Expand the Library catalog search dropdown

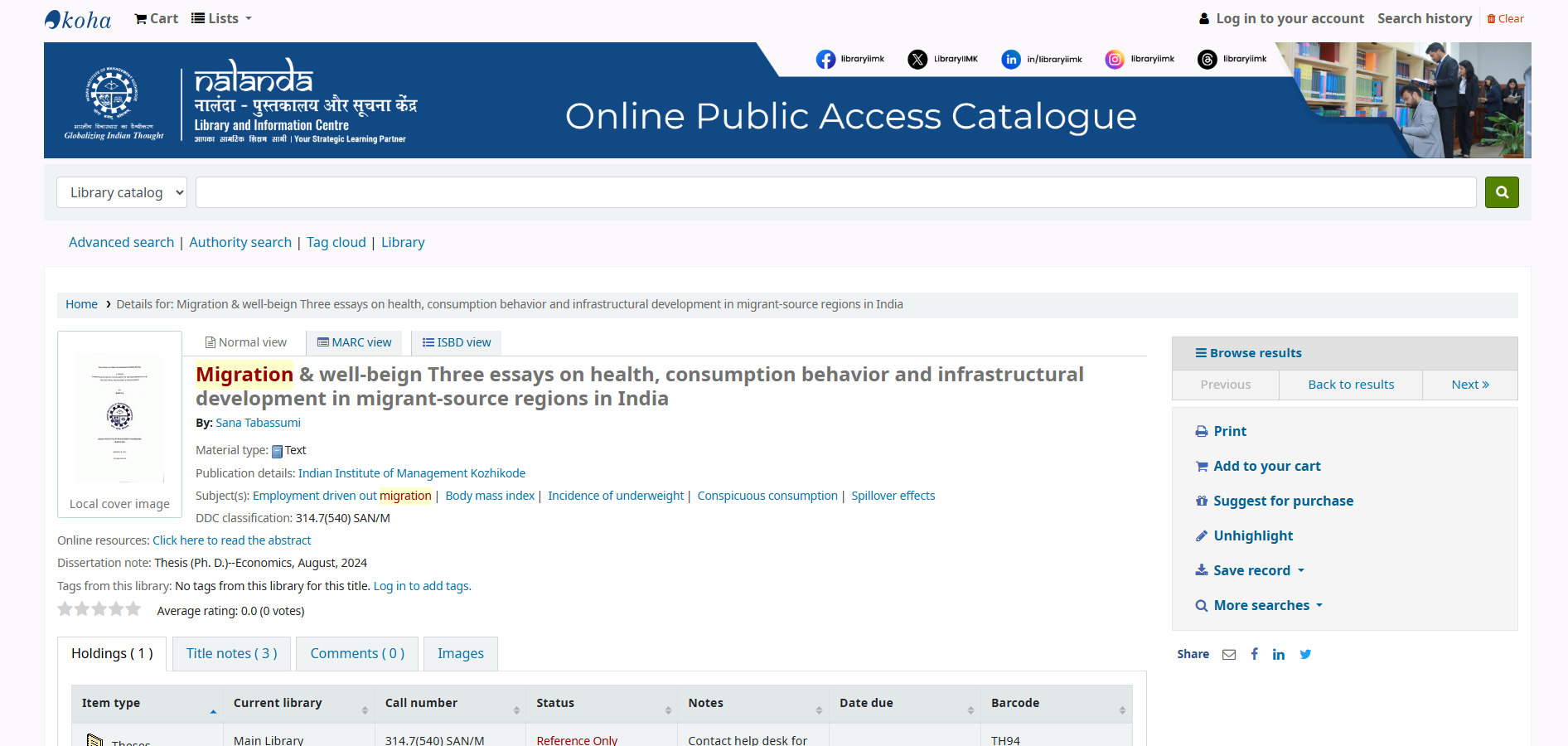point(122,192)
